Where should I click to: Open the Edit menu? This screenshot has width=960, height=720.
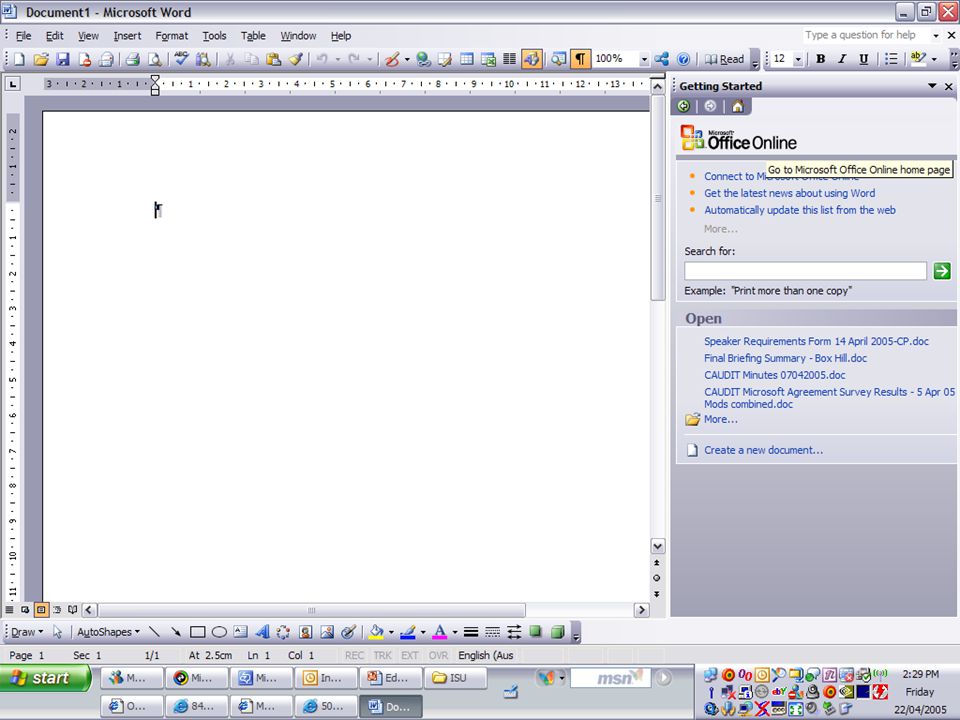(x=54, y=36)
